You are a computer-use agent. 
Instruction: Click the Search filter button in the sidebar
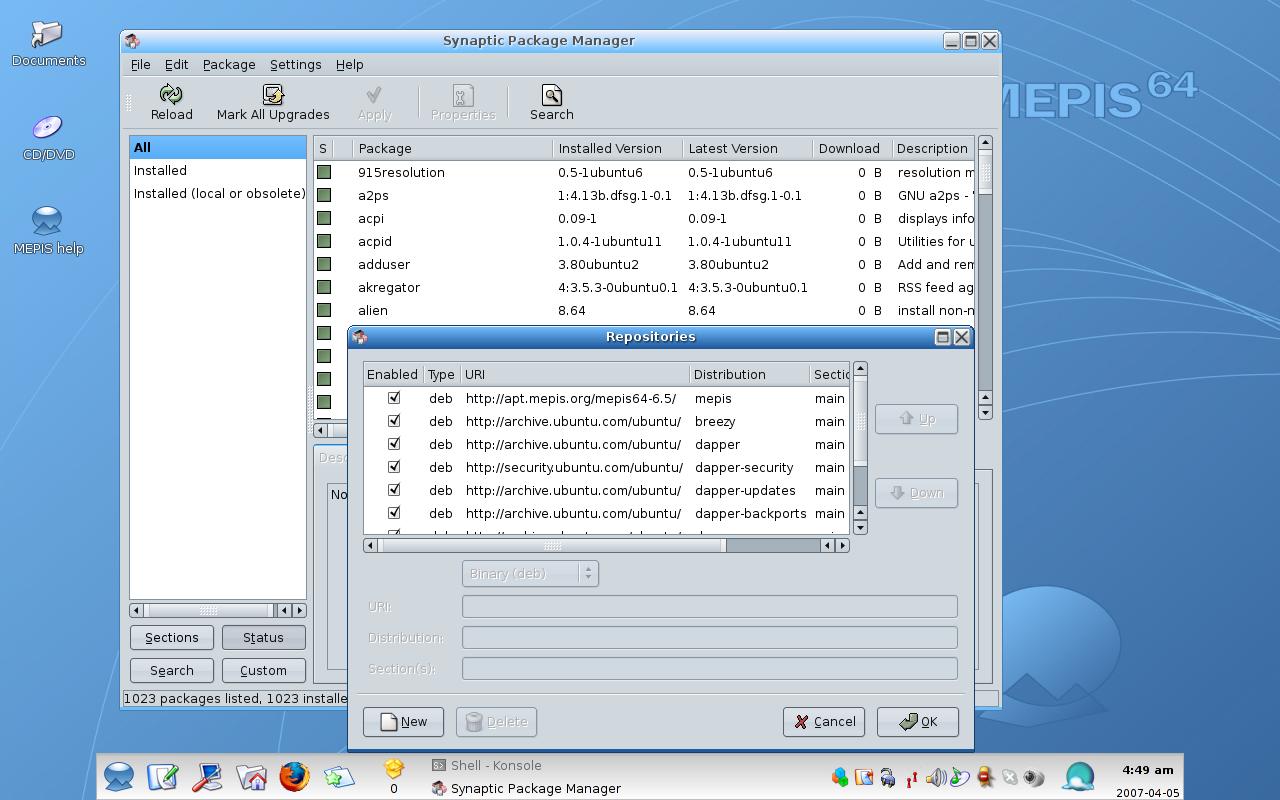click(x=172, y=671)
